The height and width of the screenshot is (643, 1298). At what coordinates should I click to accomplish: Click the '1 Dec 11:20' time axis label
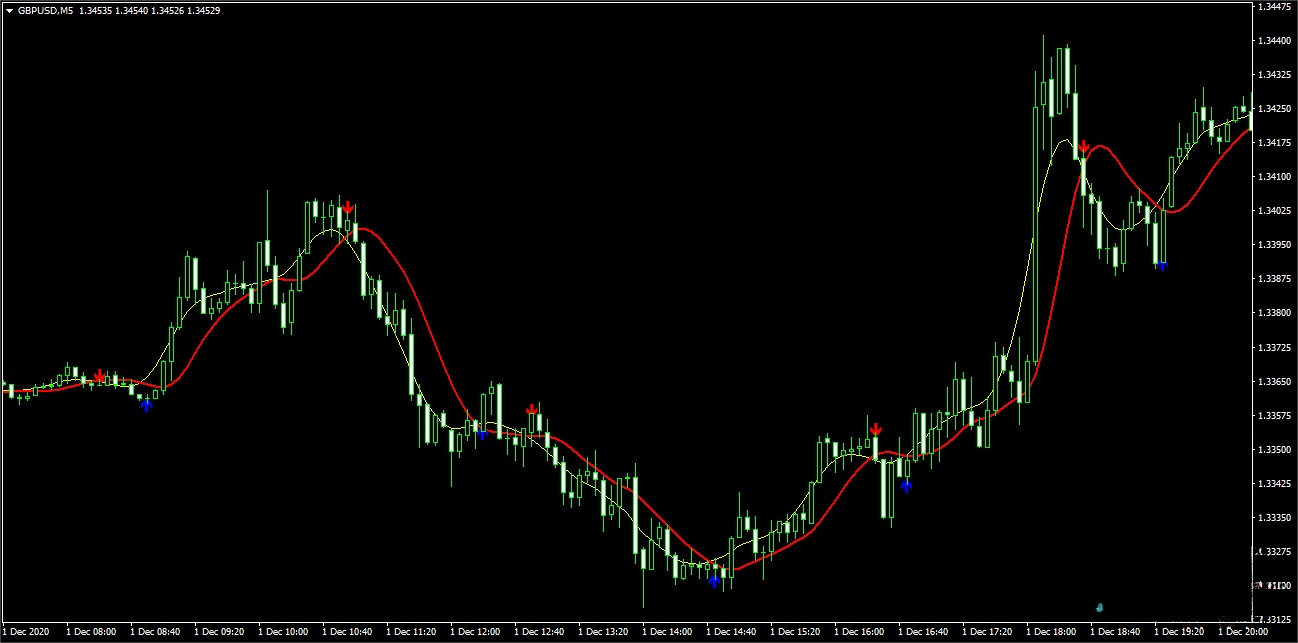(x=411, y=632)
